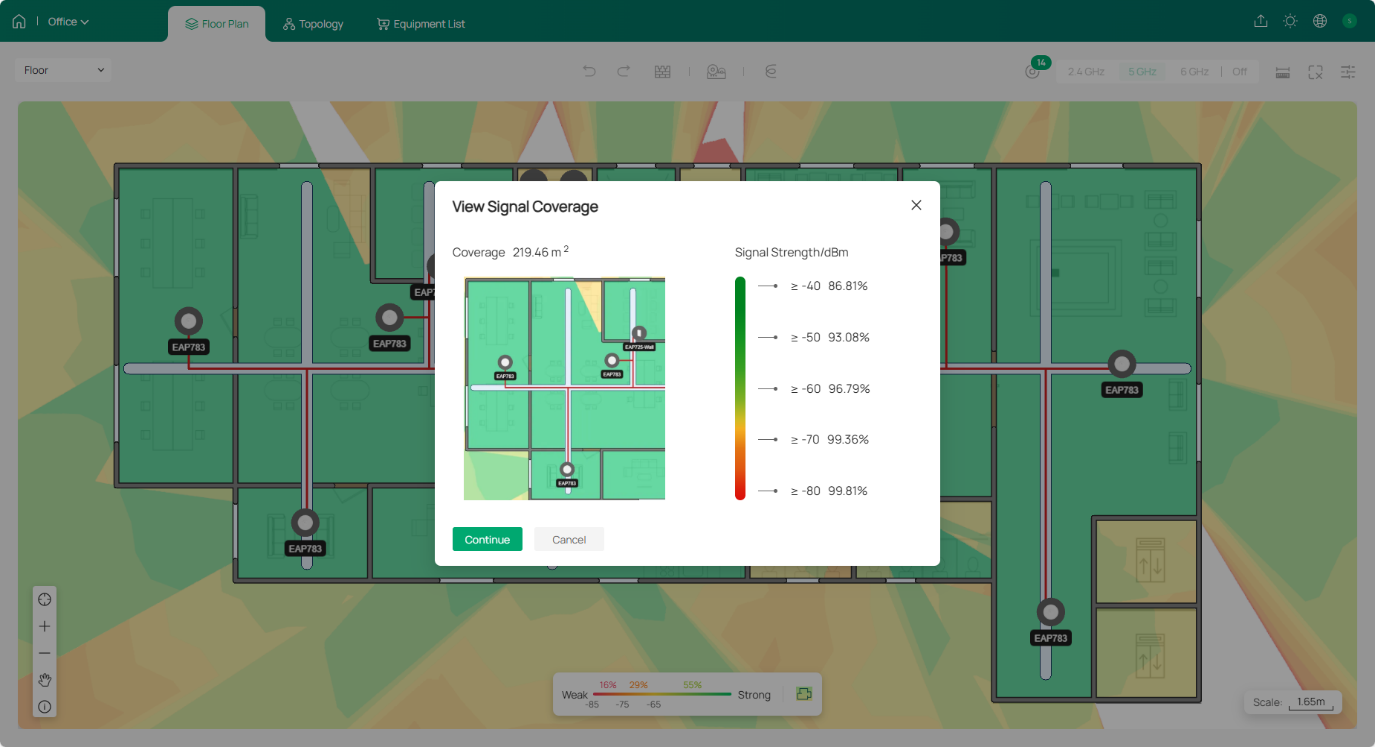The width and height of the screenshot is (1375, 747).
Task: Click the undo arrow in the toolbar
Action: (589, 71)
